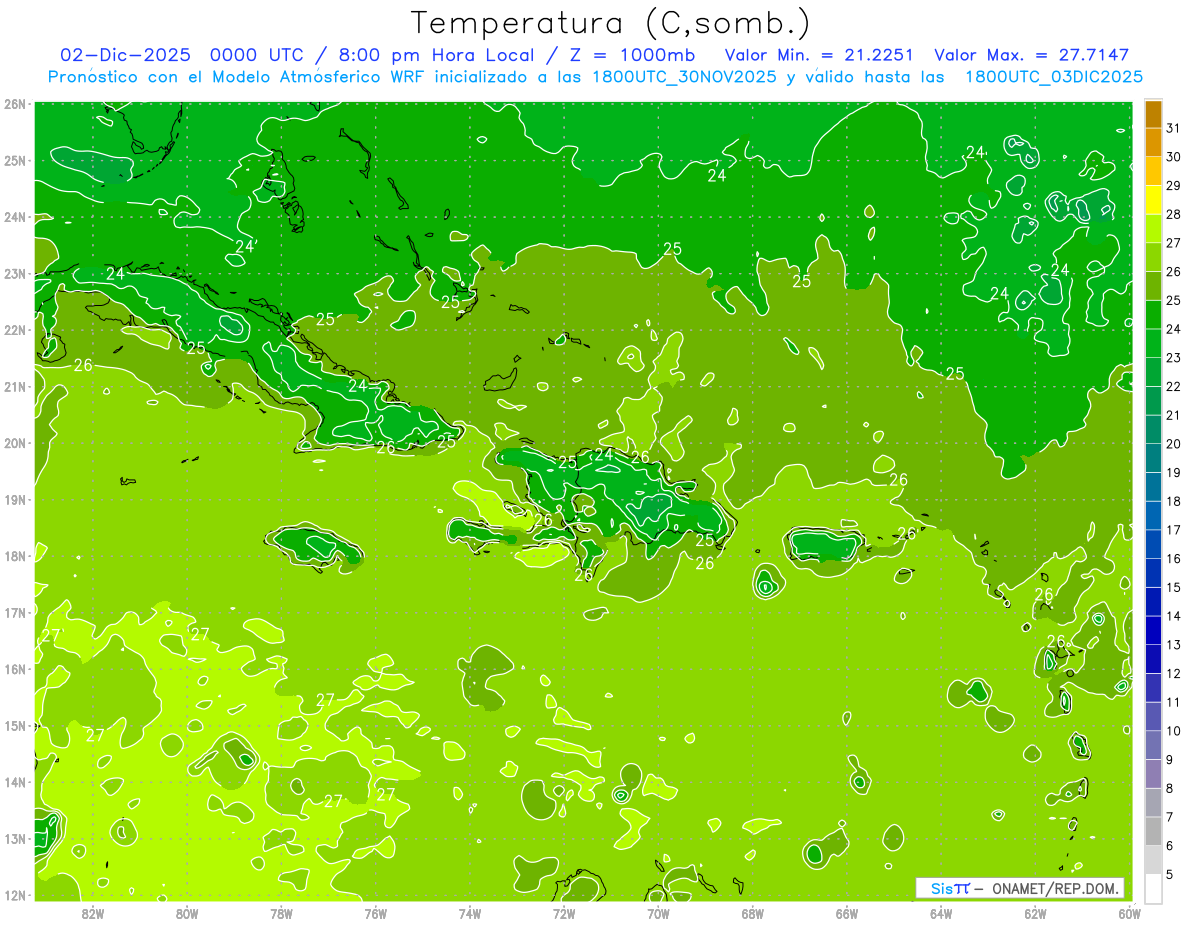
Task: Click the '14N' latitude axis label
Action: click(15, 782)
